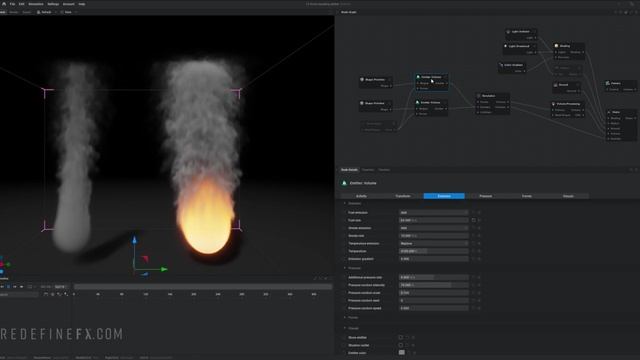Select the Light Directional node icon
The height and width of the screenshot is (360, 640).
(x=506, y=46)
